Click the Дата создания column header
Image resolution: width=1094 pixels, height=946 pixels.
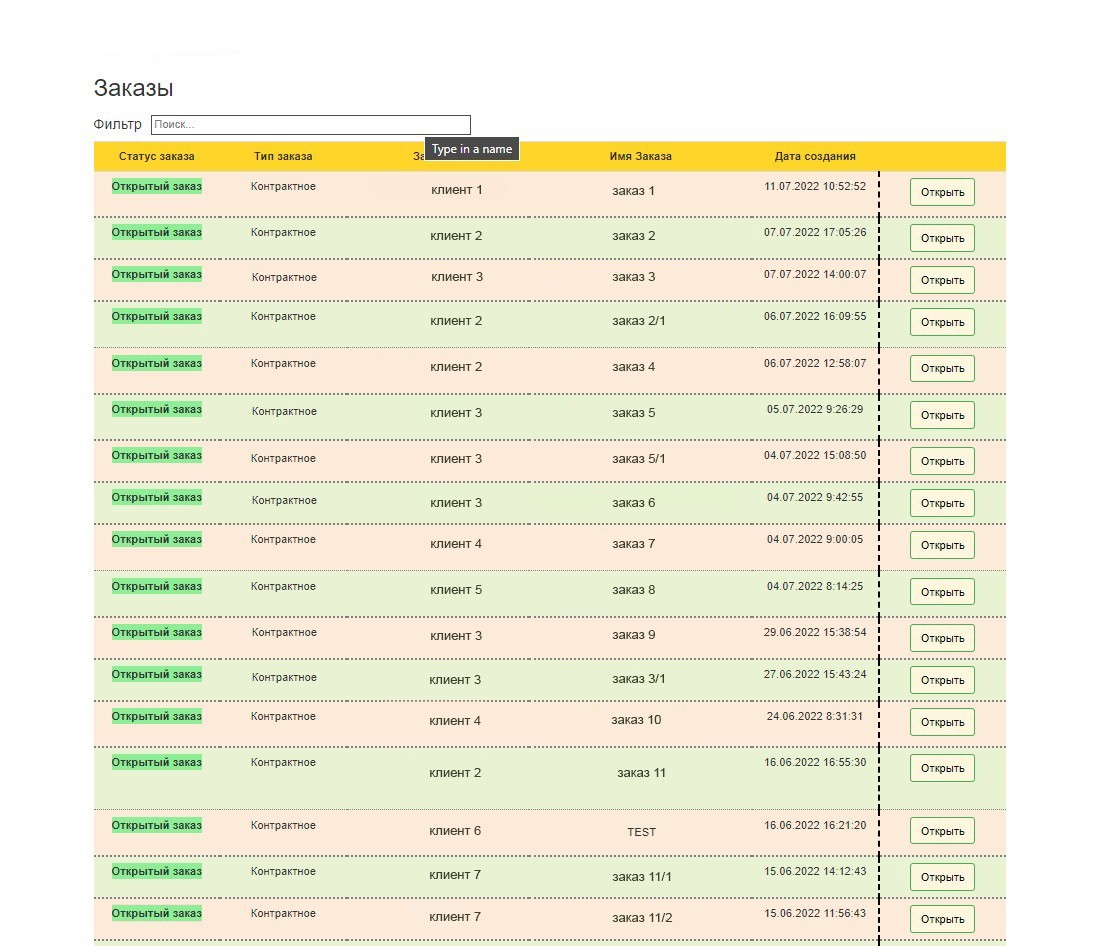814,156
